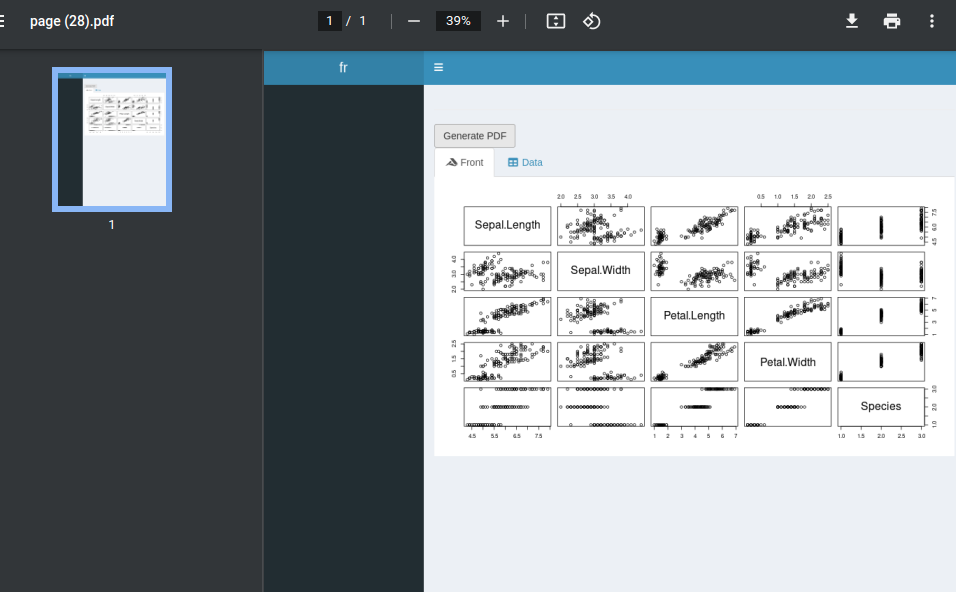Screen dimensions: 956x592
Task: Click the page number field showing 1
Action: 329,21
